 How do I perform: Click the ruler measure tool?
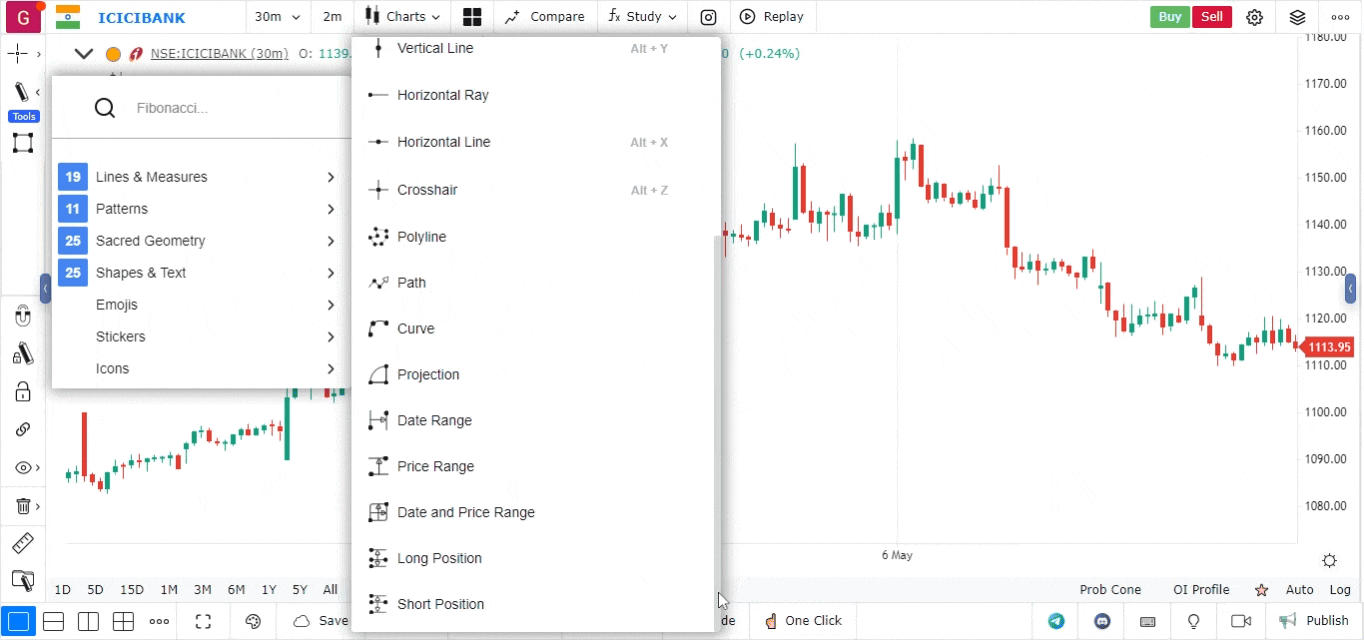(22, 544)
